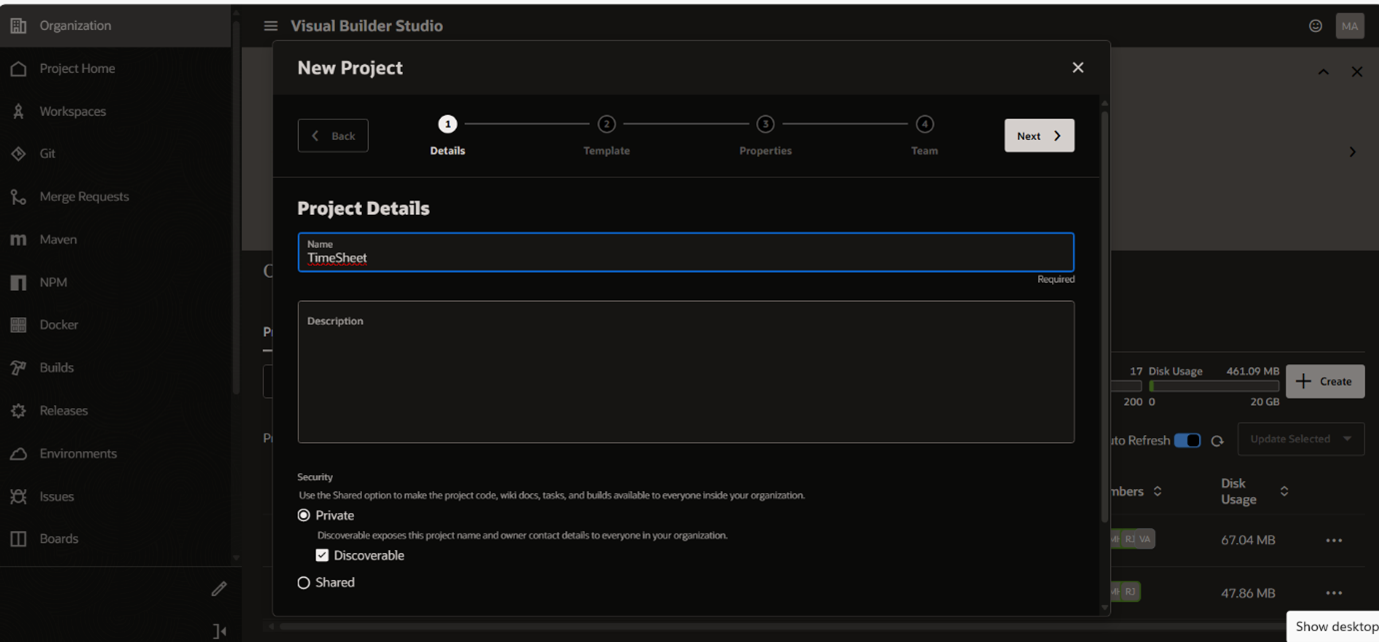Click the Next button

click(1039, 136)
